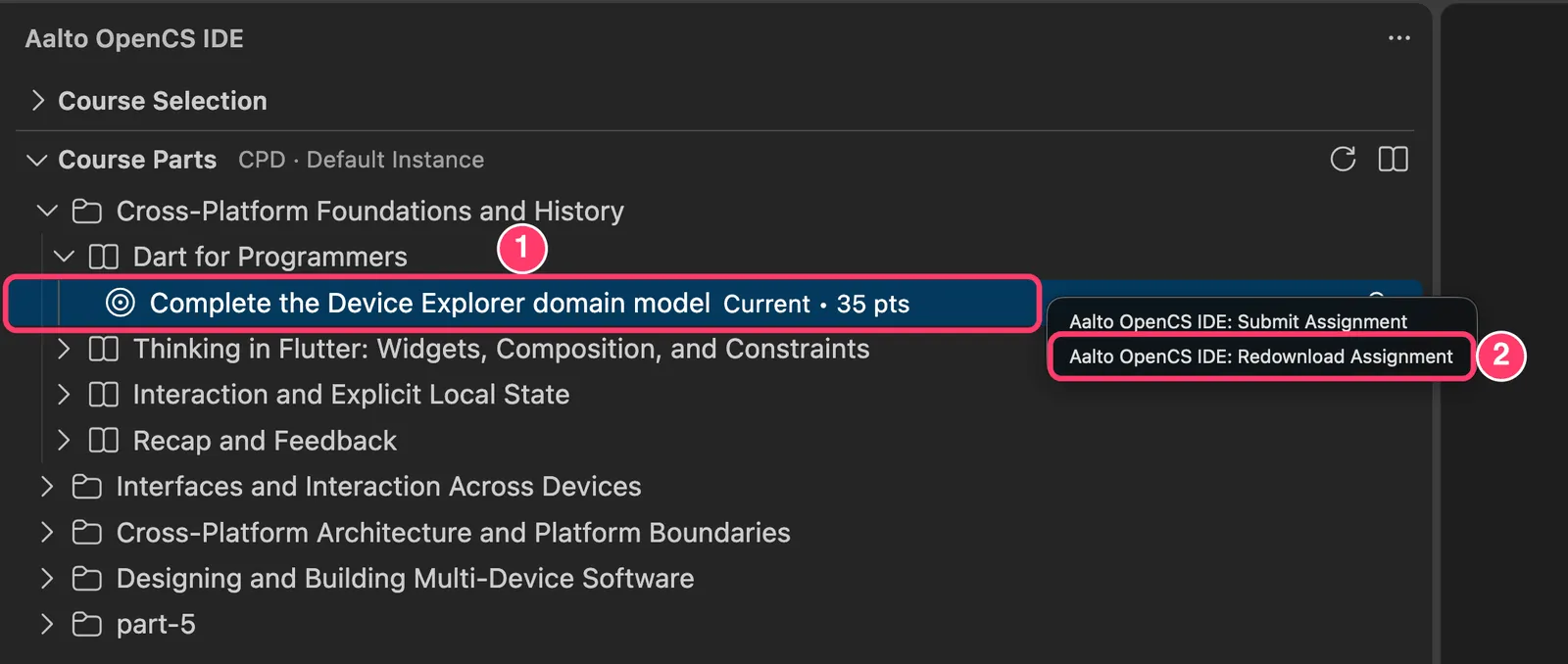Click the folder icon for Cross-Platform Foundations and History

pyautogui.click(x=87, y=212)
